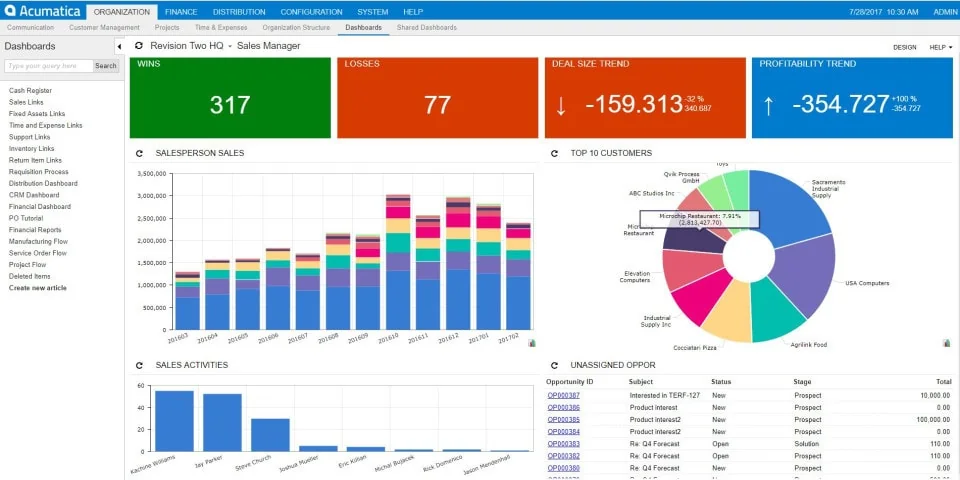Open the Distribution menu
The image size is (960, 480).
[239, 12]
